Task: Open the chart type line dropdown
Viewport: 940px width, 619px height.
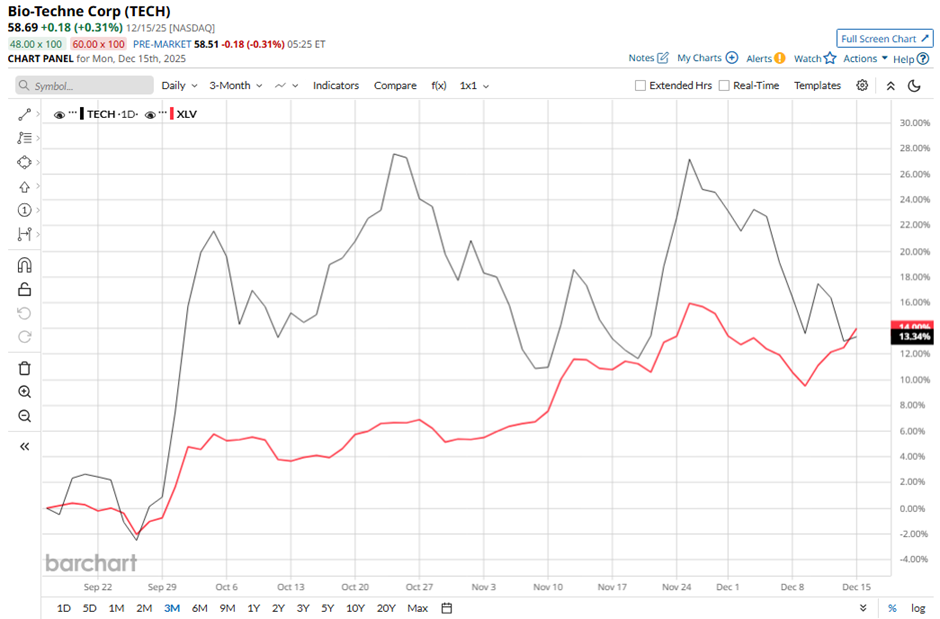Action: (287, 86)
